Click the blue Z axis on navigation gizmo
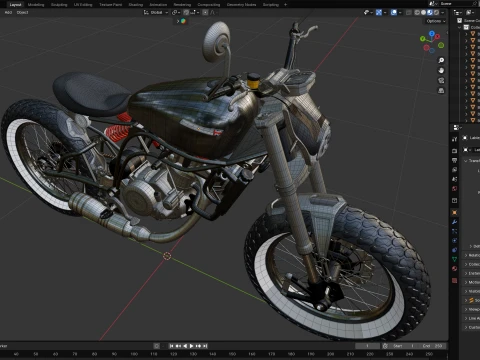This screenshot has height=360, width=480. click(432, 34)
